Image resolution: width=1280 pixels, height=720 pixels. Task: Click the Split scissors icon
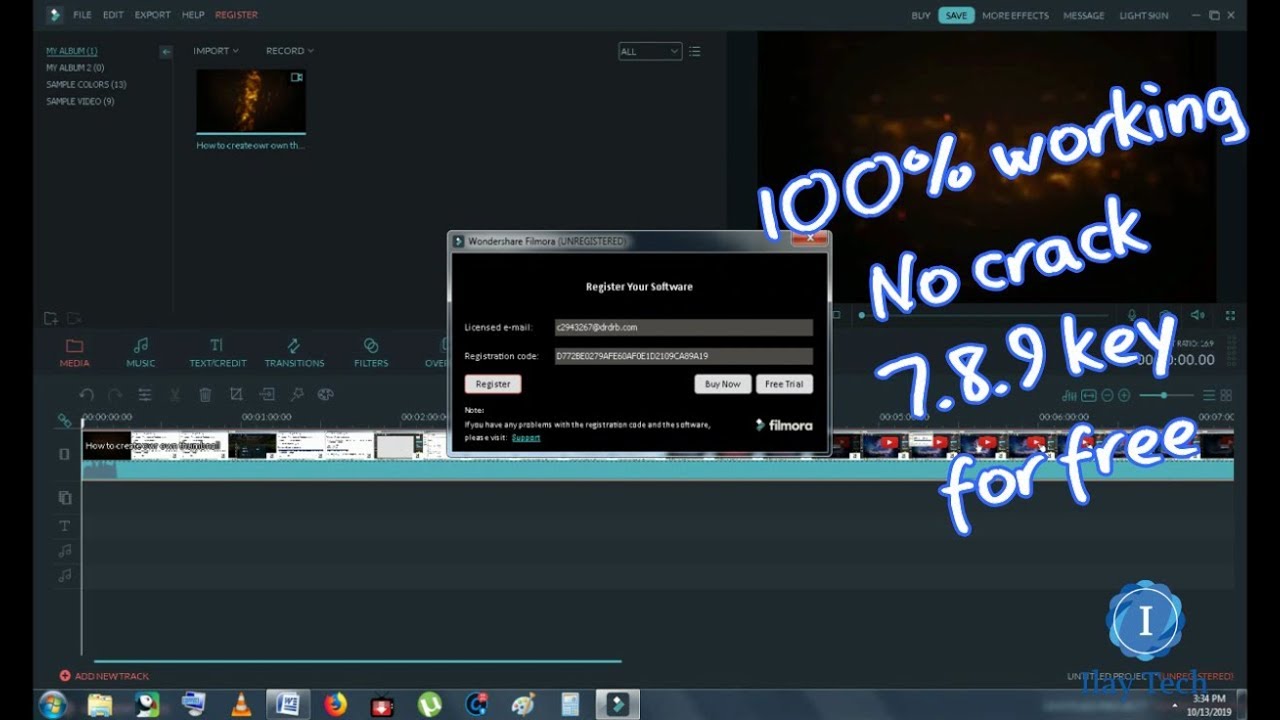(175, 395)
